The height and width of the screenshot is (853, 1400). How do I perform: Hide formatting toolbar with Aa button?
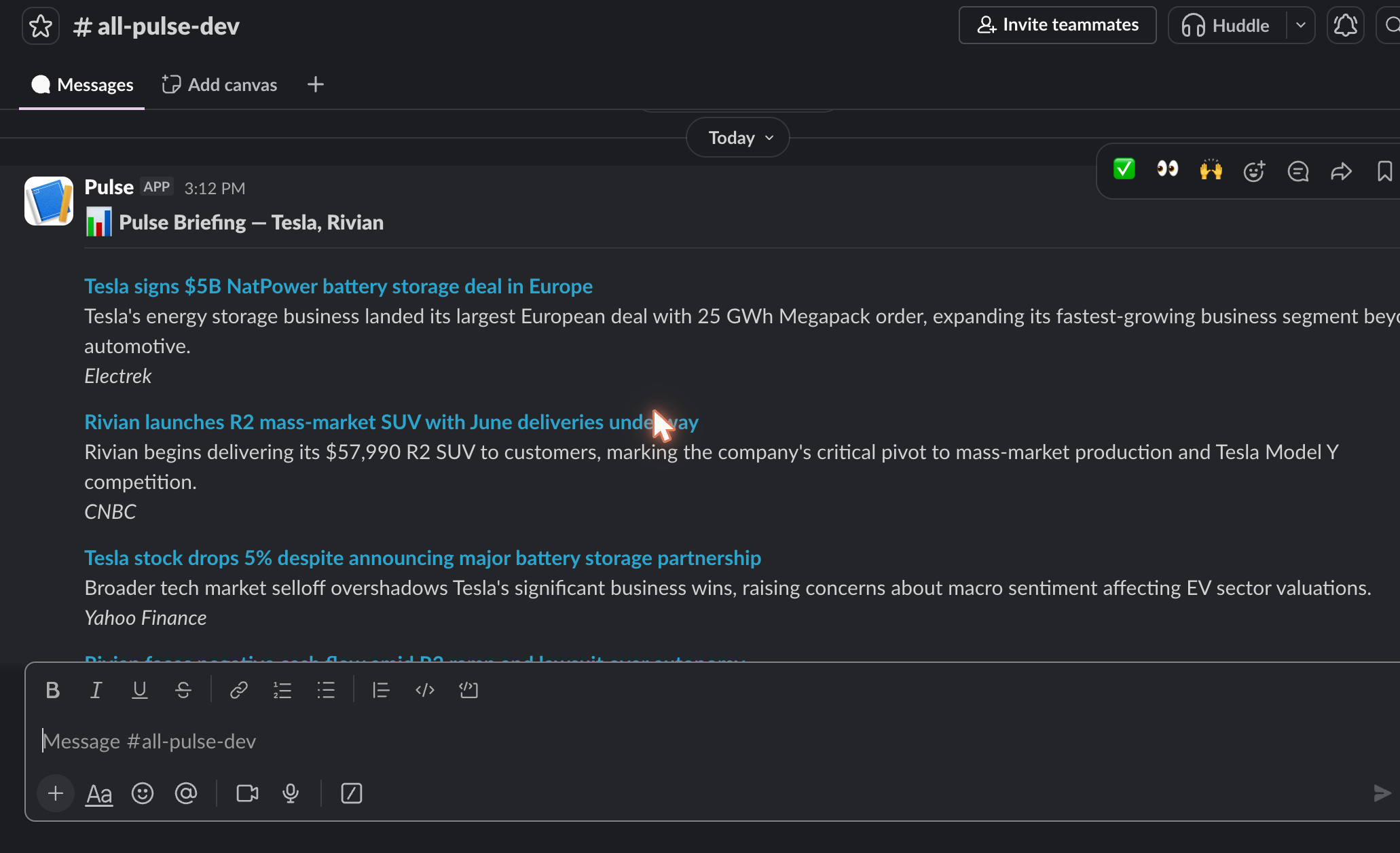(99, 793)
